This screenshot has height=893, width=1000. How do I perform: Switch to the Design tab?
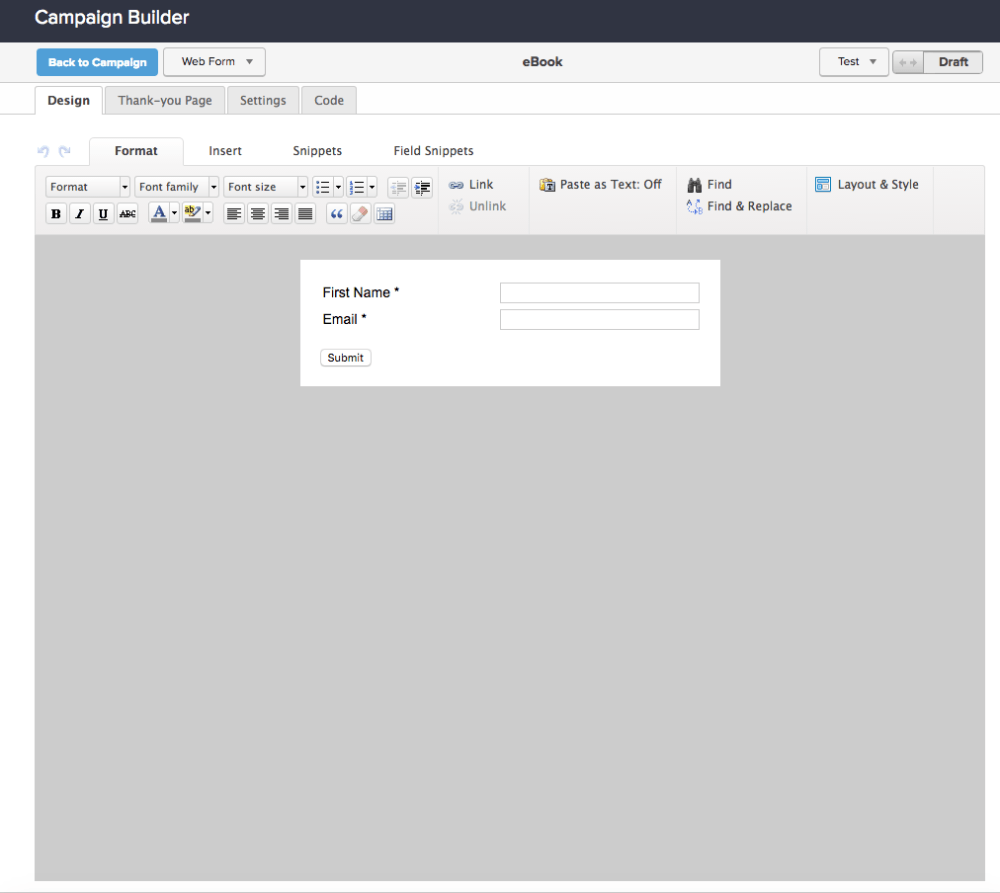pyautogui.click(x=69, y=101)
